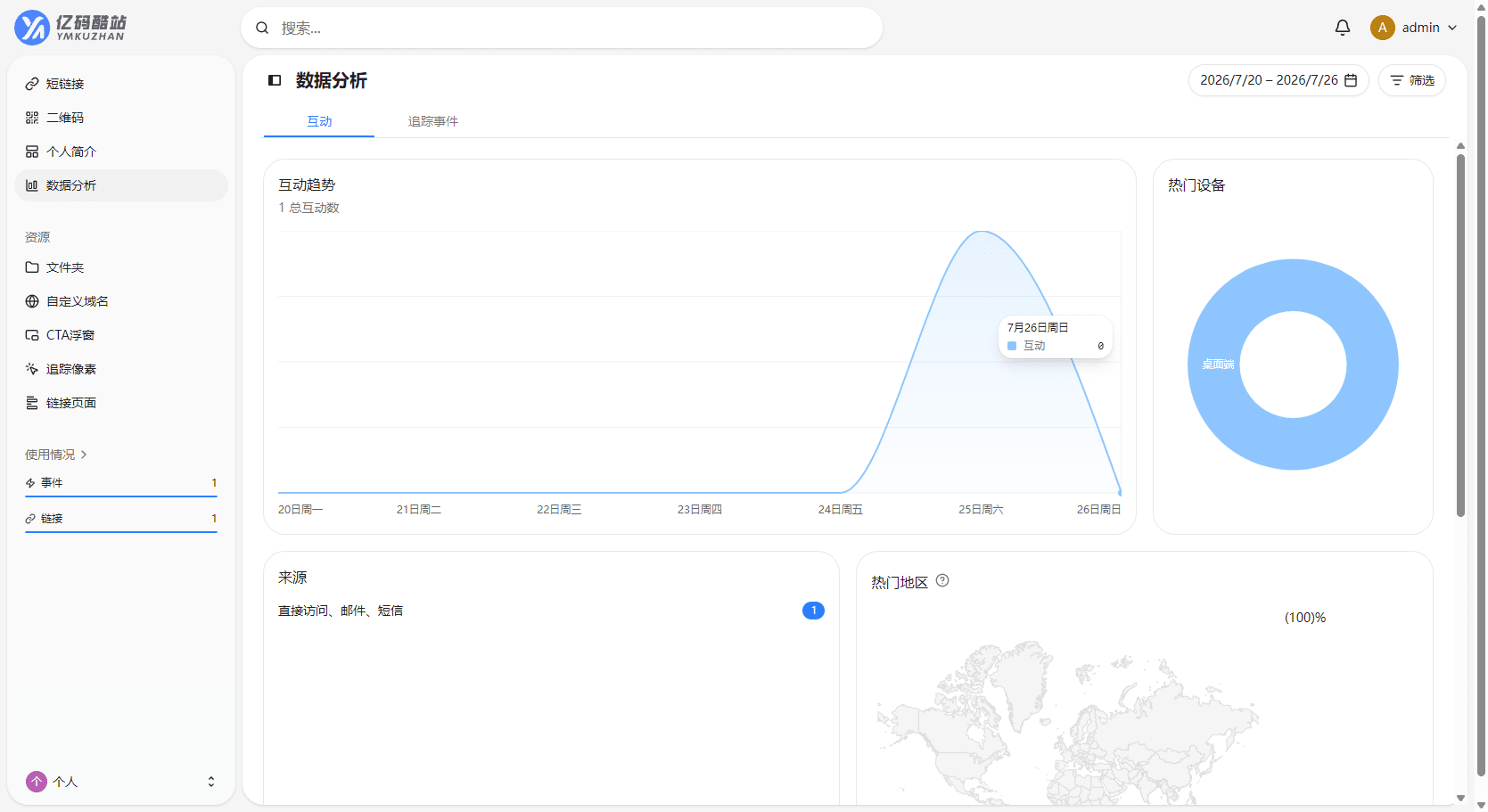Open the 个人 workspace switcher
The height and width of the screenshot is (812, 1488).
pyautogui.click(x=121, y=782)
